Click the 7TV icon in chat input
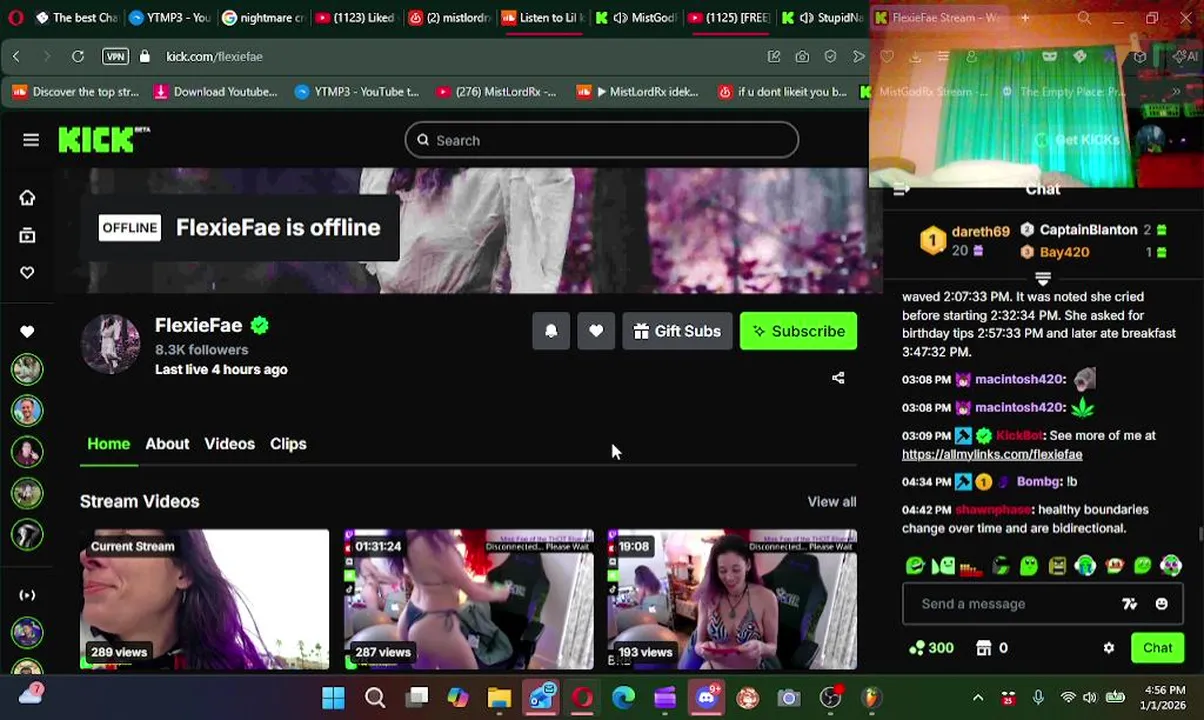Image resolution: width=1204 pixels, height=720 pixels. point(1129,604)
